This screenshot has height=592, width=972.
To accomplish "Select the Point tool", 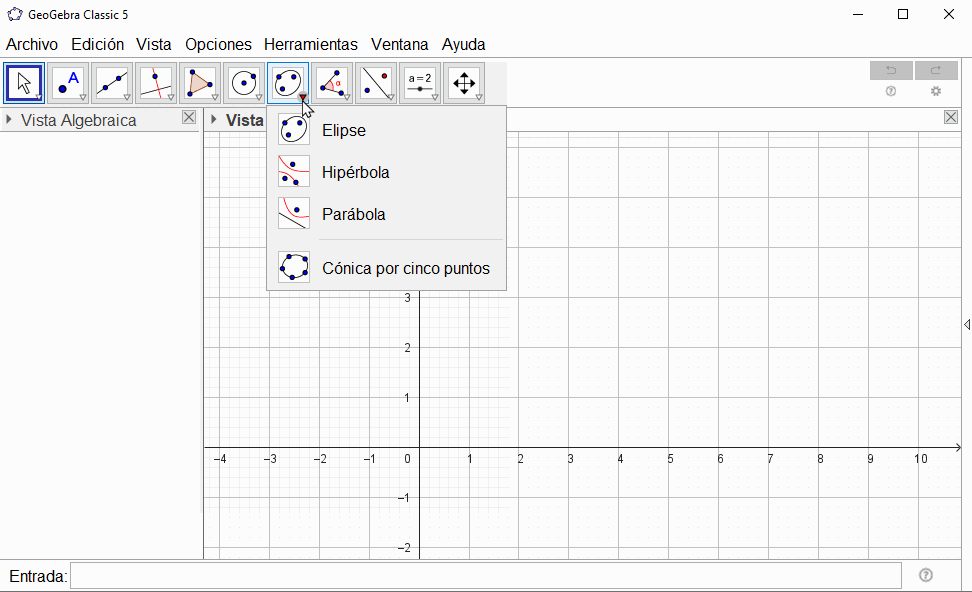I will (x=68, y=83).
